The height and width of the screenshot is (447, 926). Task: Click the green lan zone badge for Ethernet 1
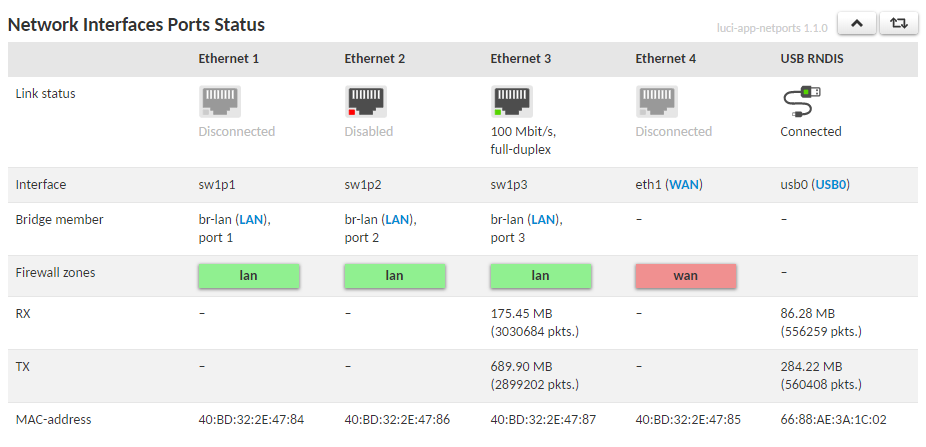click(x=249, y=276)
